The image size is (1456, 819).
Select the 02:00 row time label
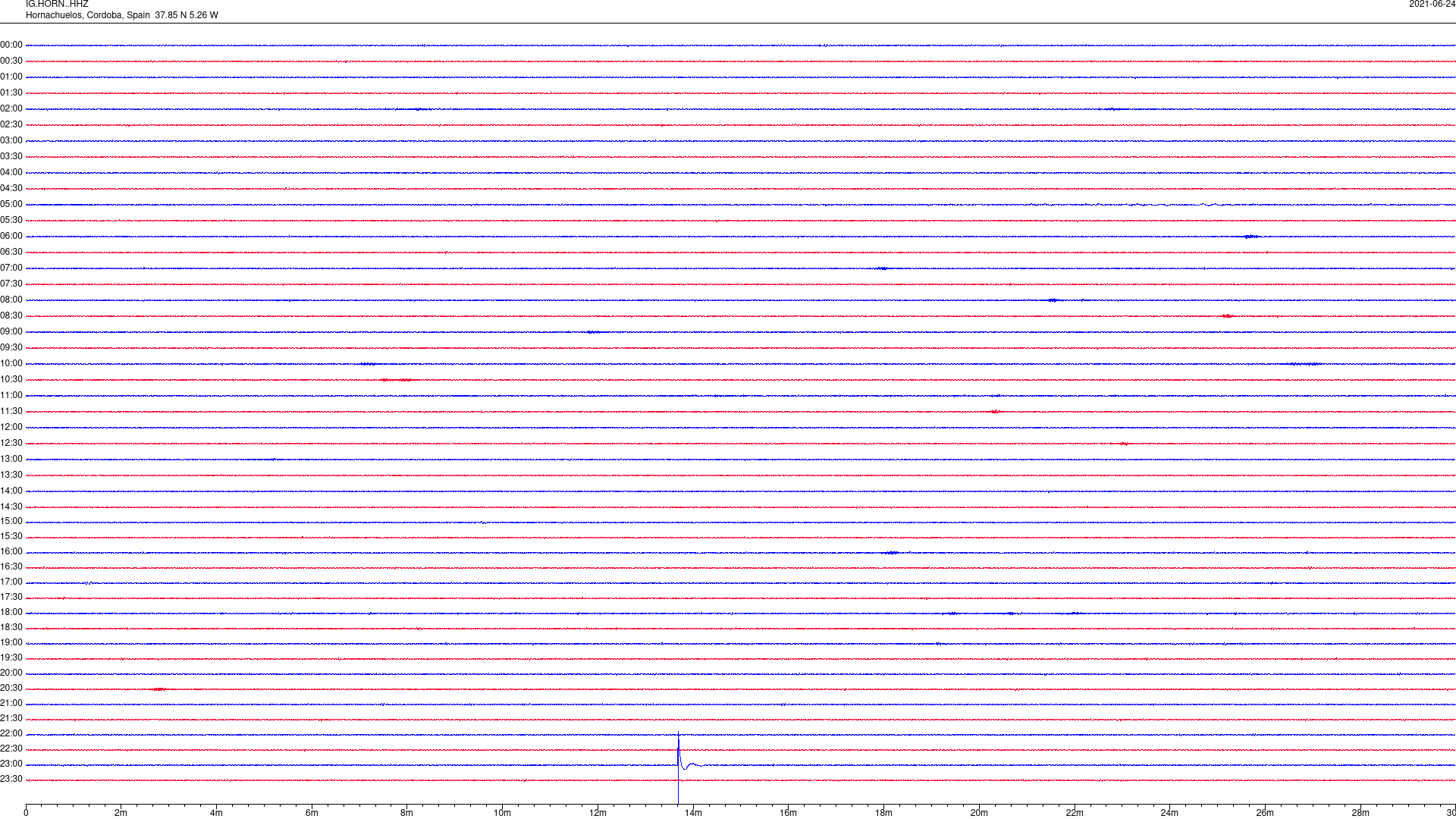(x=11, y=108)
